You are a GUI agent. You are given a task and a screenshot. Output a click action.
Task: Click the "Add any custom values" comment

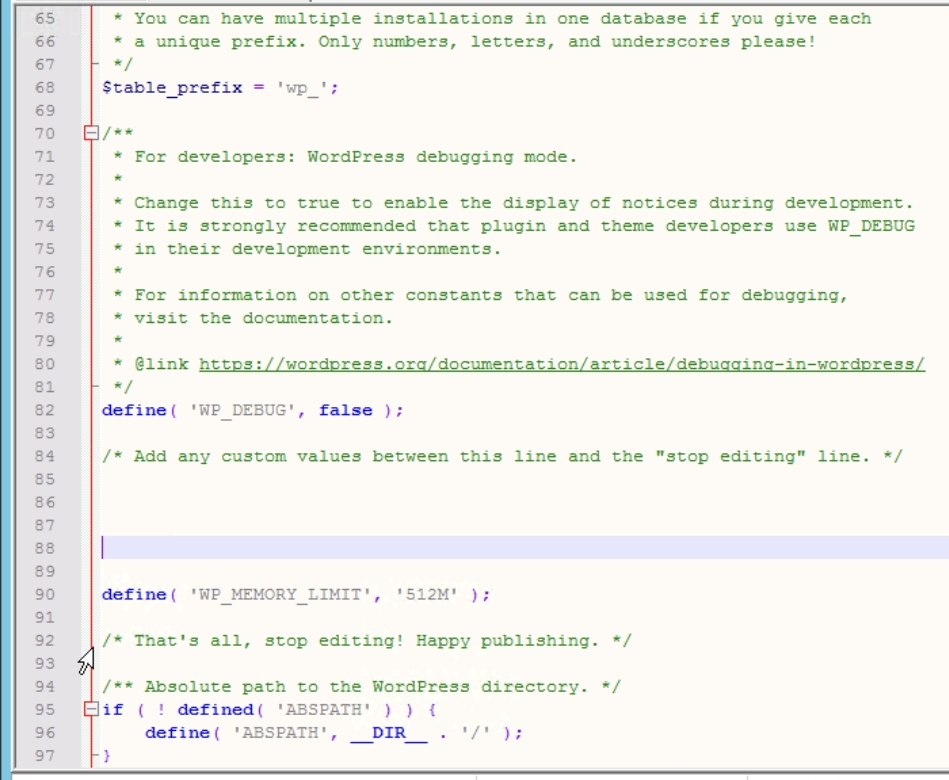502,456
